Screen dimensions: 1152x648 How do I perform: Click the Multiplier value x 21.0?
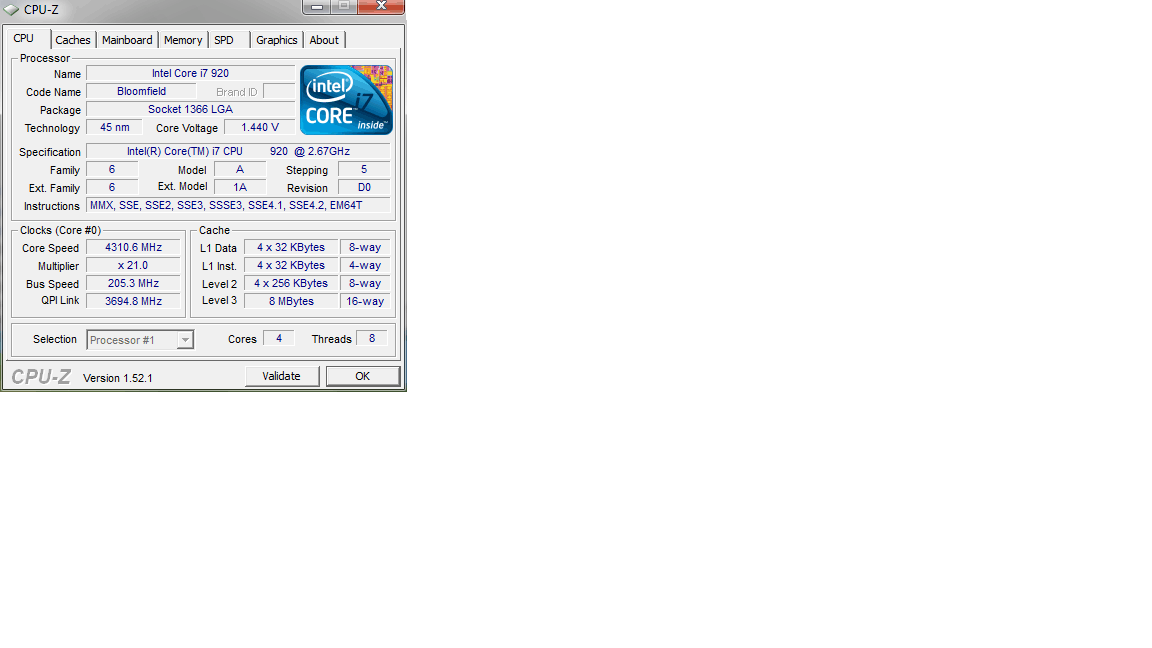pos(133,265)
